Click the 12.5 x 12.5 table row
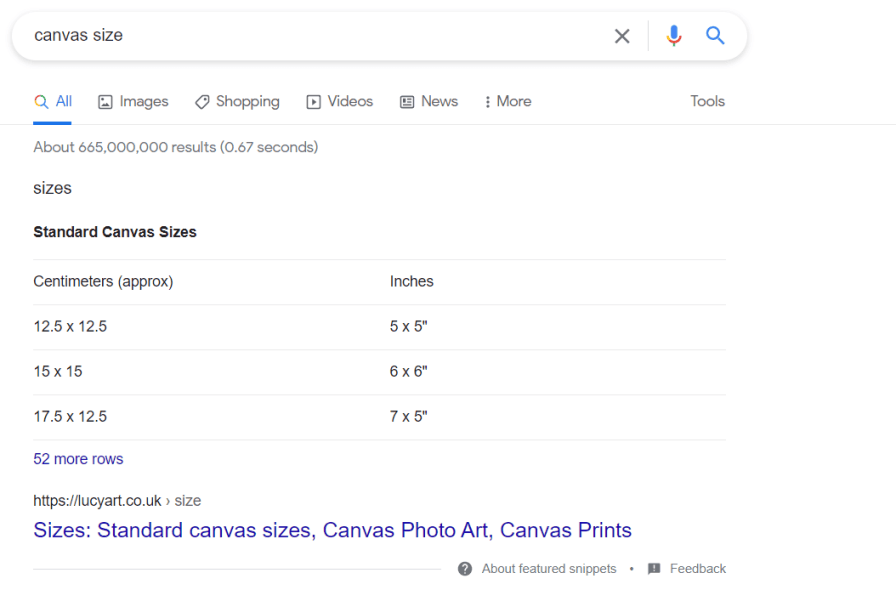896x590 pixels. [x=379, y=327]
